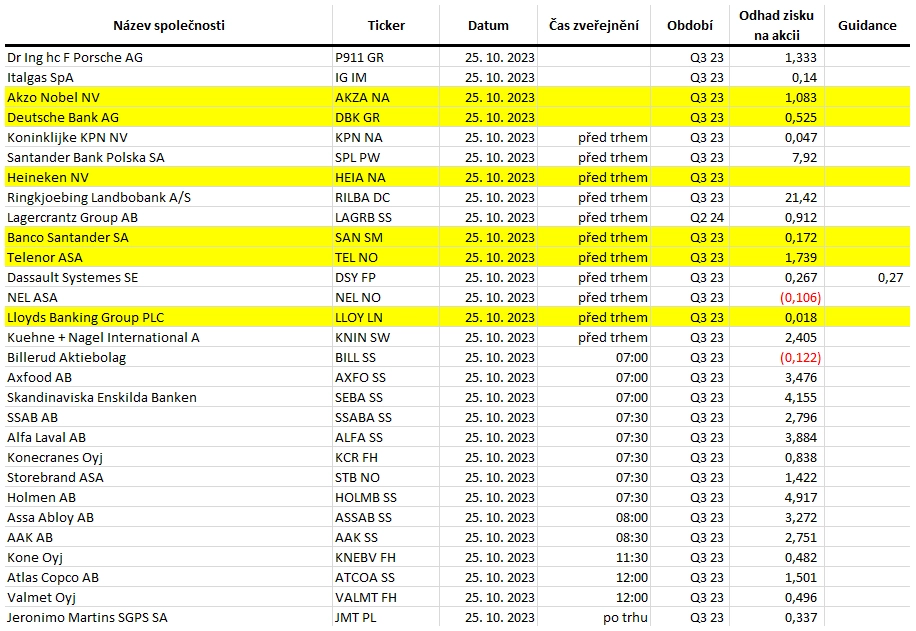Select the 'AAK AB' company cell
Viewport: 916px width, 631px height.
coord(169,538)
